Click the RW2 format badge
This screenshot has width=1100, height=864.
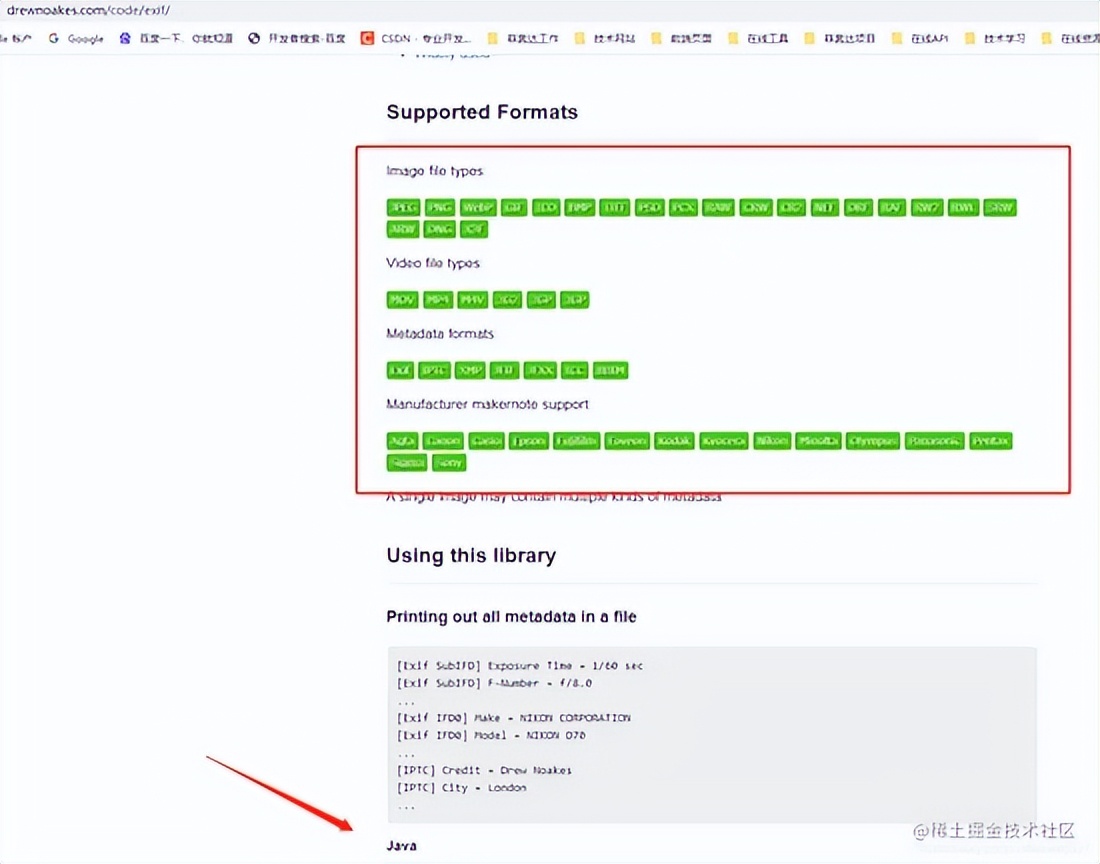pos(927,208)
